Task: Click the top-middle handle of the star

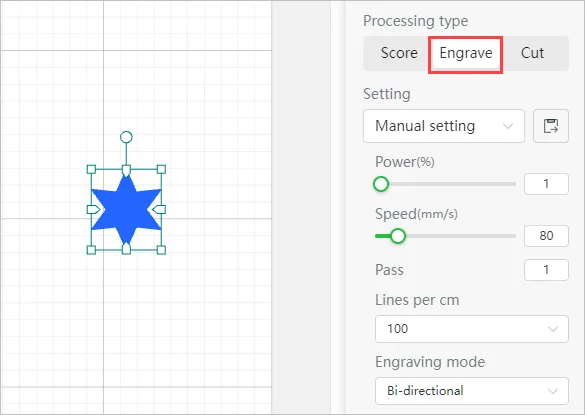Action: 126,171
